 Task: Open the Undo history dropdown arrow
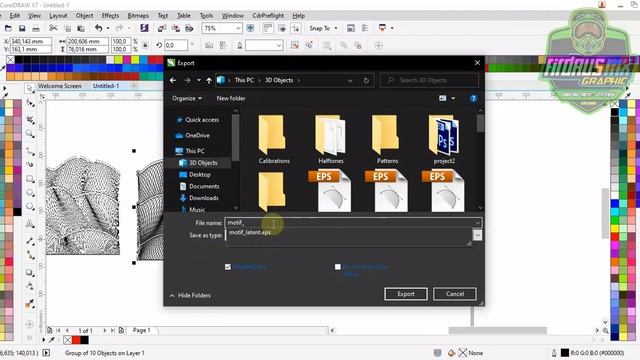click(108, 28)
